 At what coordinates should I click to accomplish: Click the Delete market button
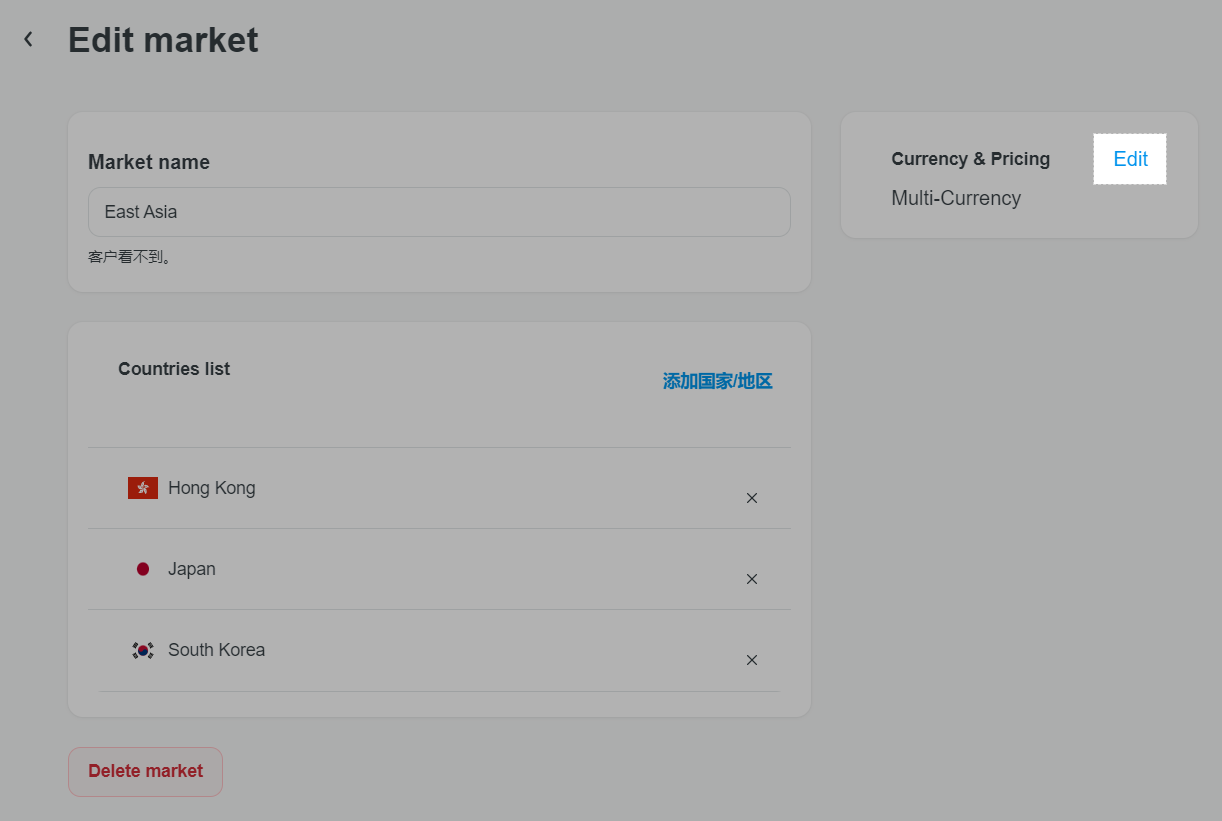pos(145,771)
